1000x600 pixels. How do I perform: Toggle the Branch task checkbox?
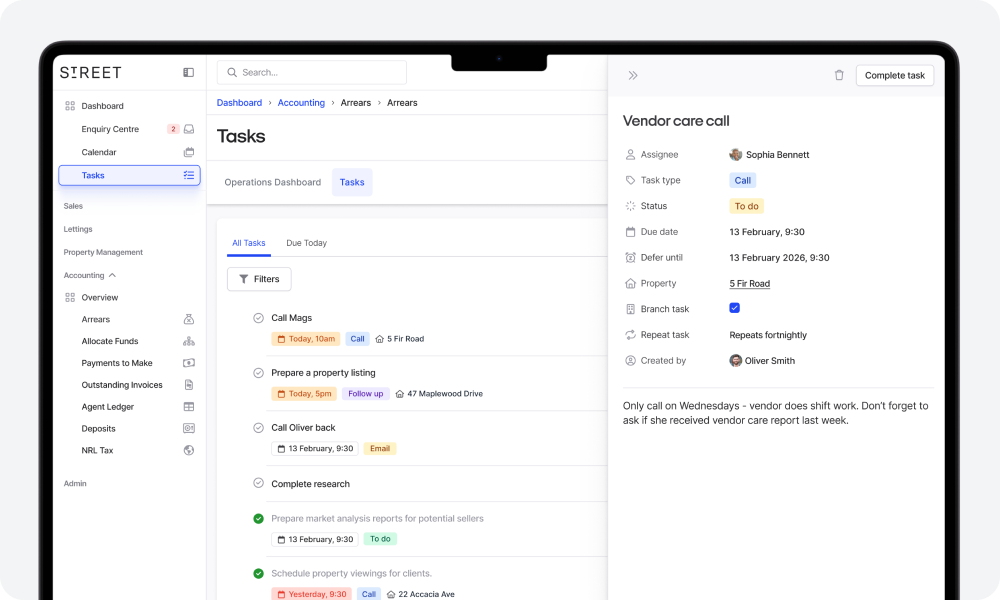[736, 309]
